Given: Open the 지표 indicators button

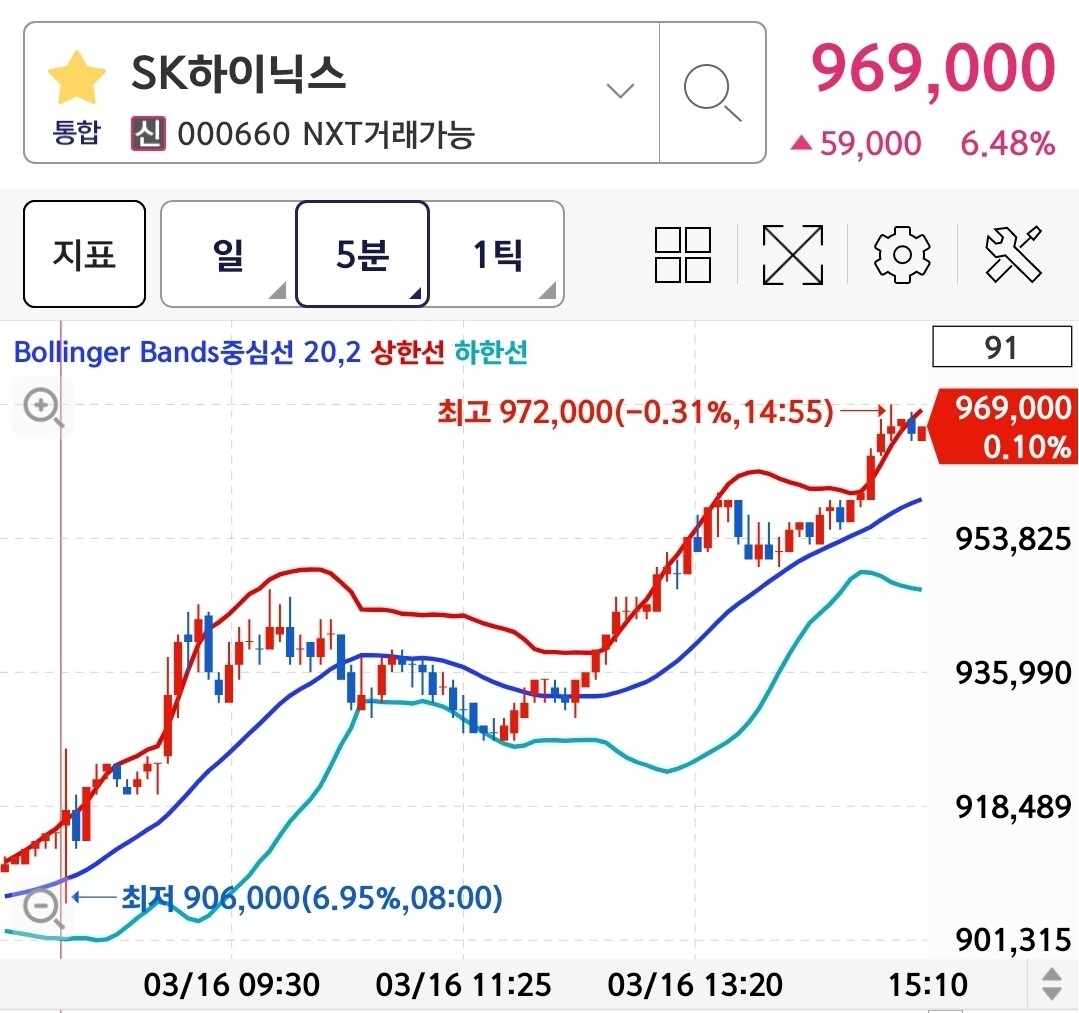Looking at the screenshot, I should (x=84, y=254).
